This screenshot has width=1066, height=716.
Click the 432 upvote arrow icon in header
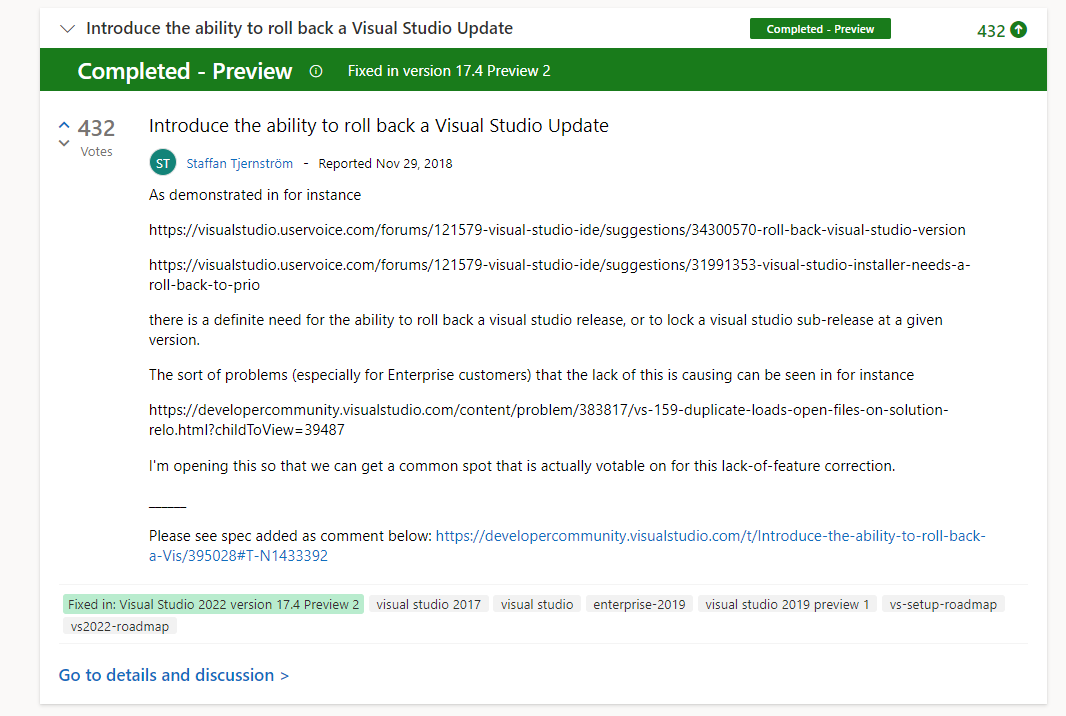1018,30
